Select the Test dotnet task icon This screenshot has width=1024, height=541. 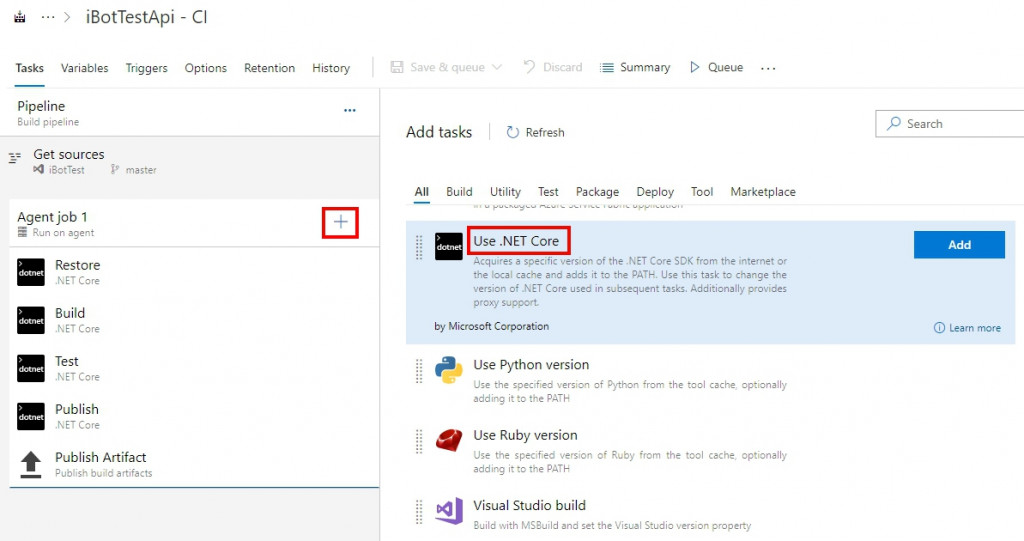pos(31,369)
